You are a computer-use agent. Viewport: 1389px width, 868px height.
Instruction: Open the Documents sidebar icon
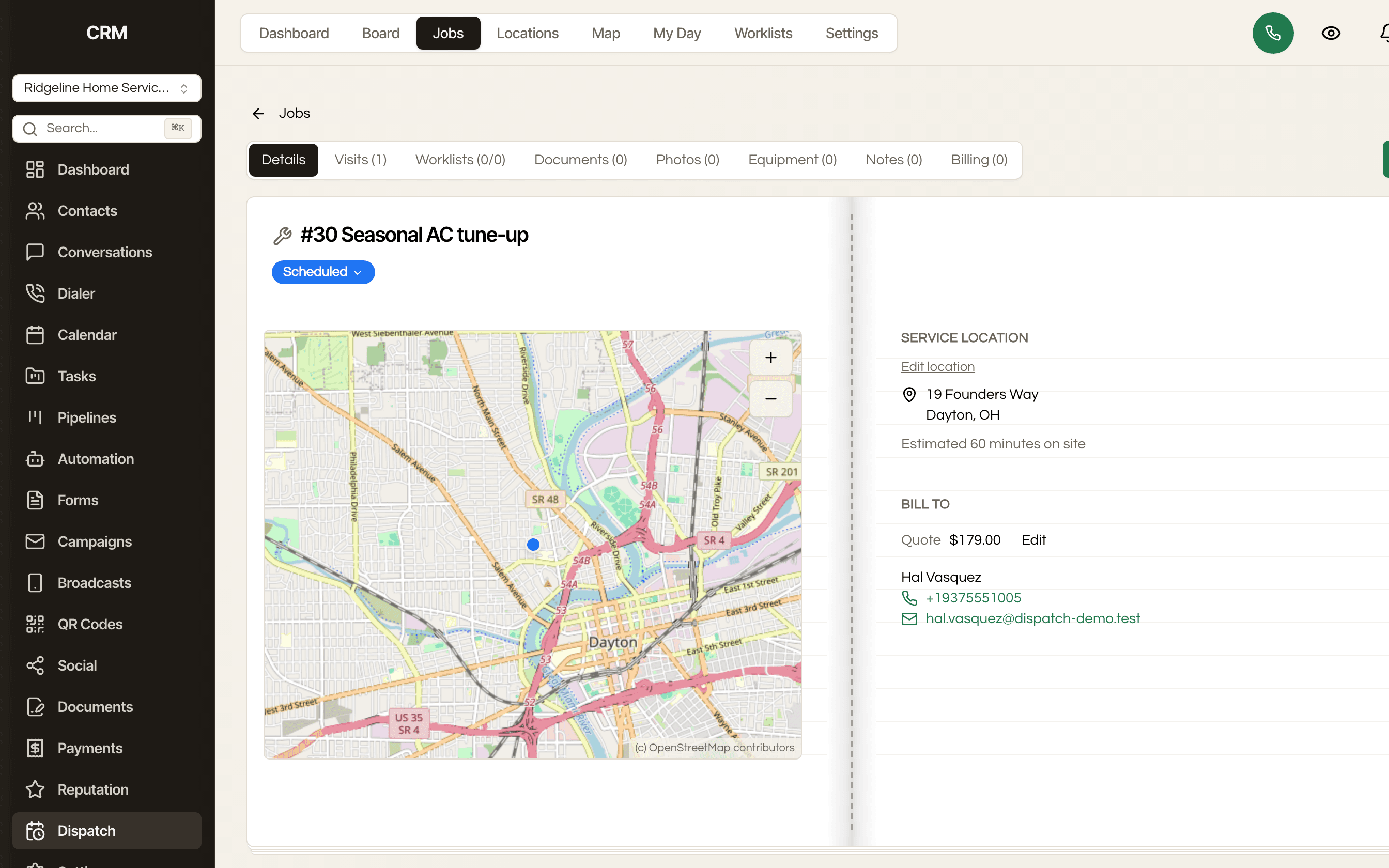point(35,707)
